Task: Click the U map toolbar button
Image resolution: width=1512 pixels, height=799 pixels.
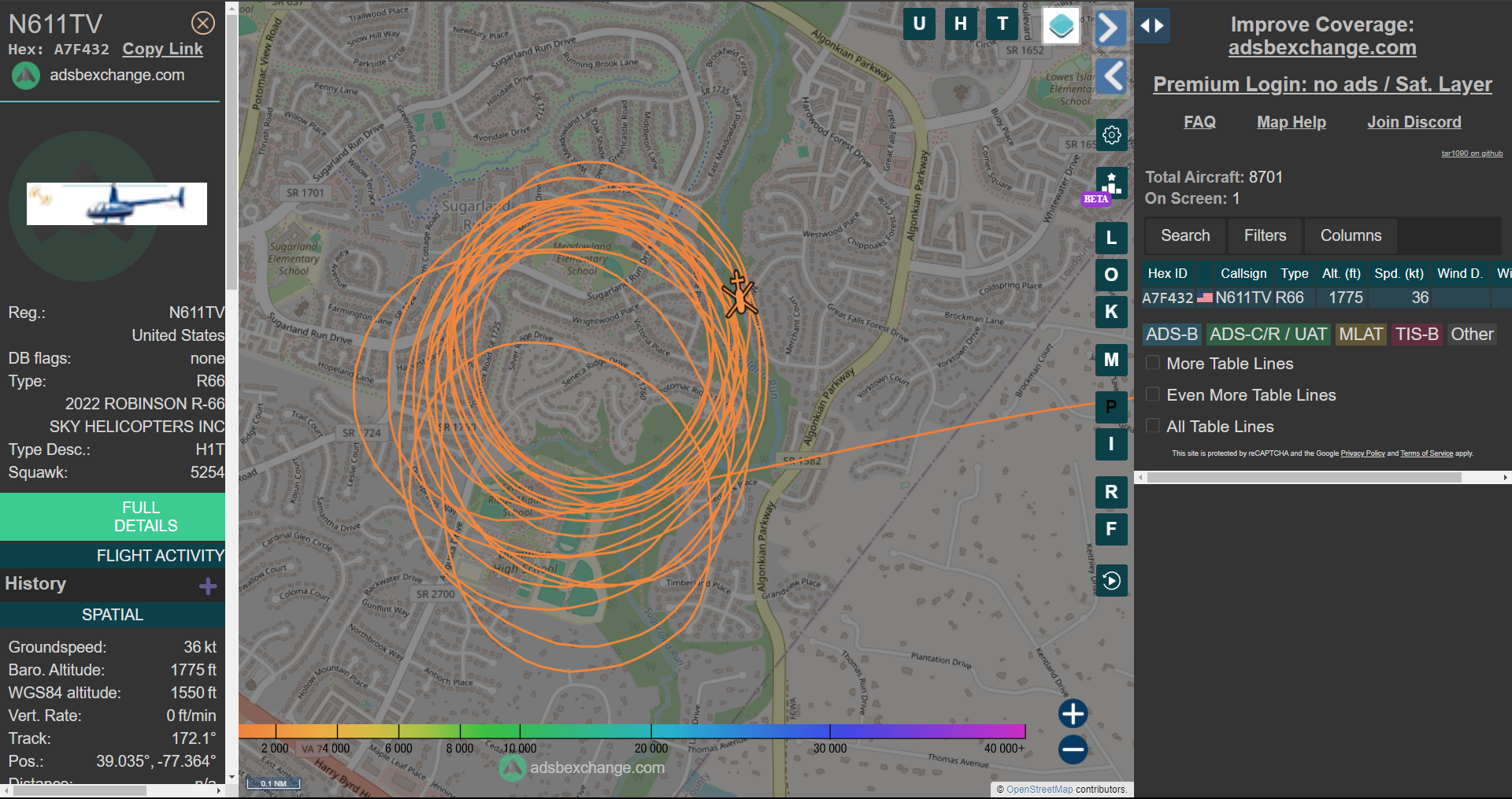Action: tap(919, 24)
